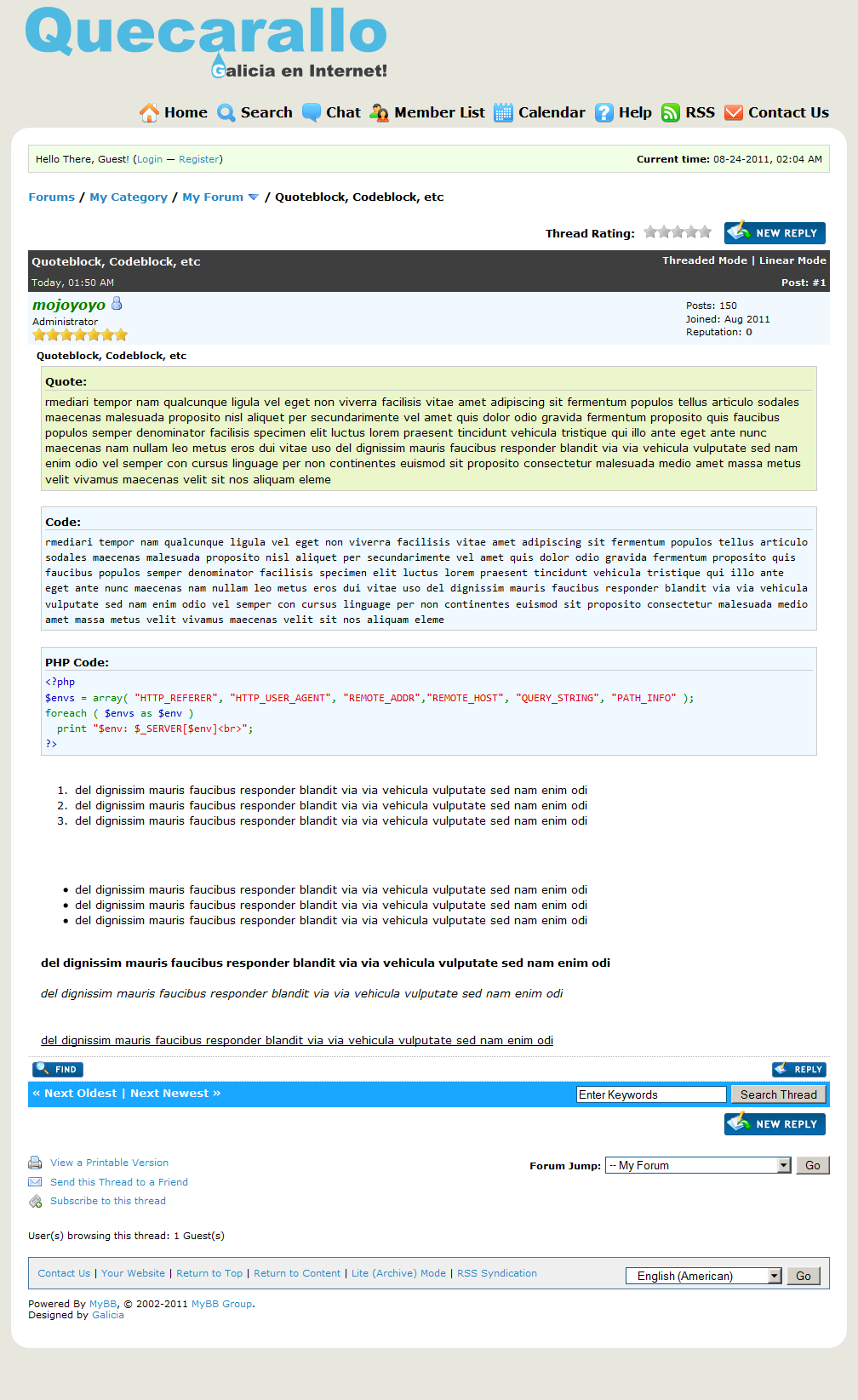Image resolution: width=858 pixels, height=1400 pixels.
Task: Open the Calendar icon in navigation
Action: pos(503,112)
